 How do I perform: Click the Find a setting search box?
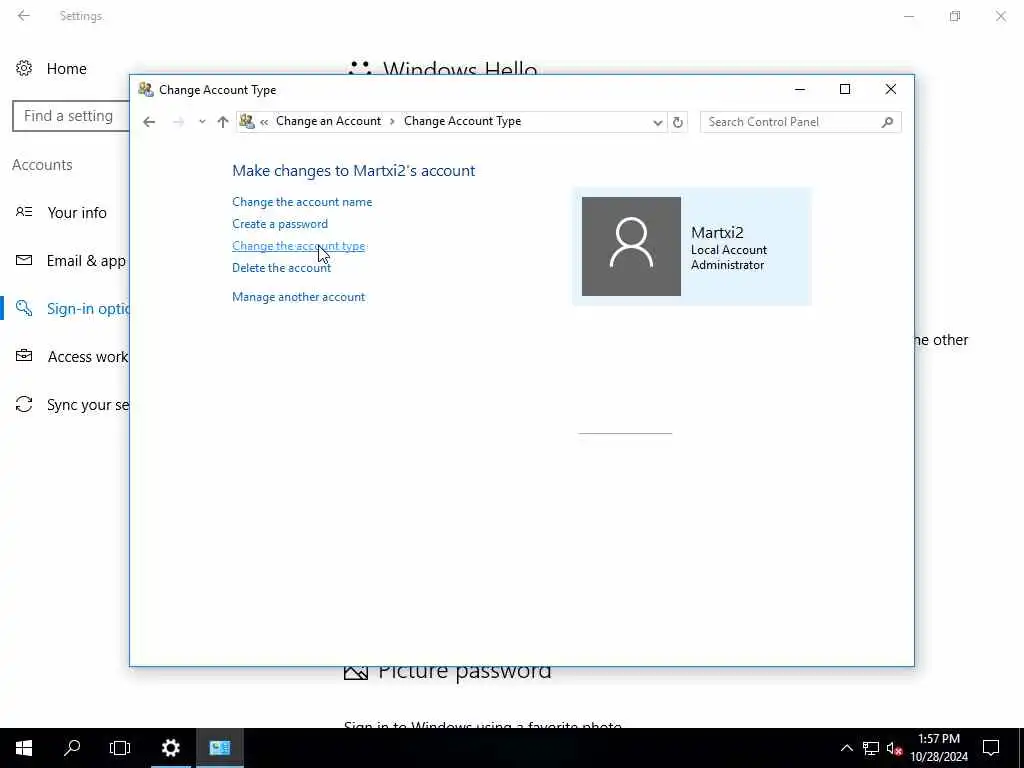point(71,116)
